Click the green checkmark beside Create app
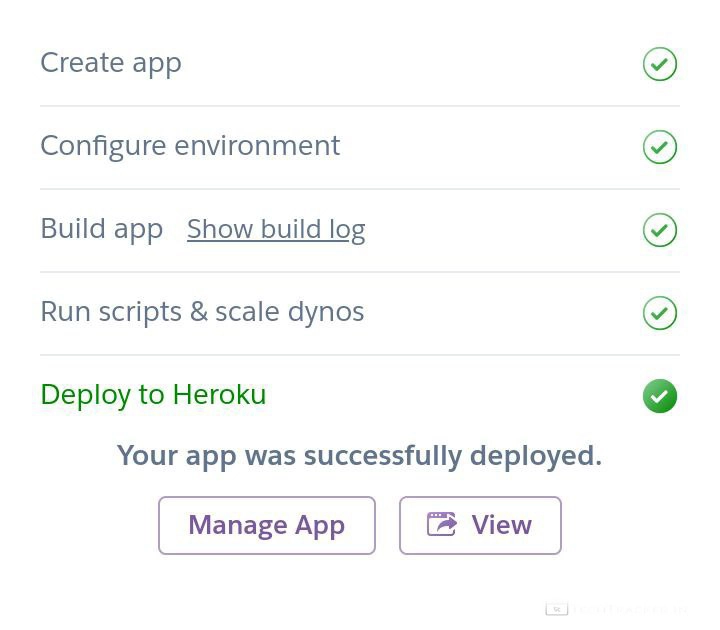Screen dimensions: 720x630 coord(660,64)
